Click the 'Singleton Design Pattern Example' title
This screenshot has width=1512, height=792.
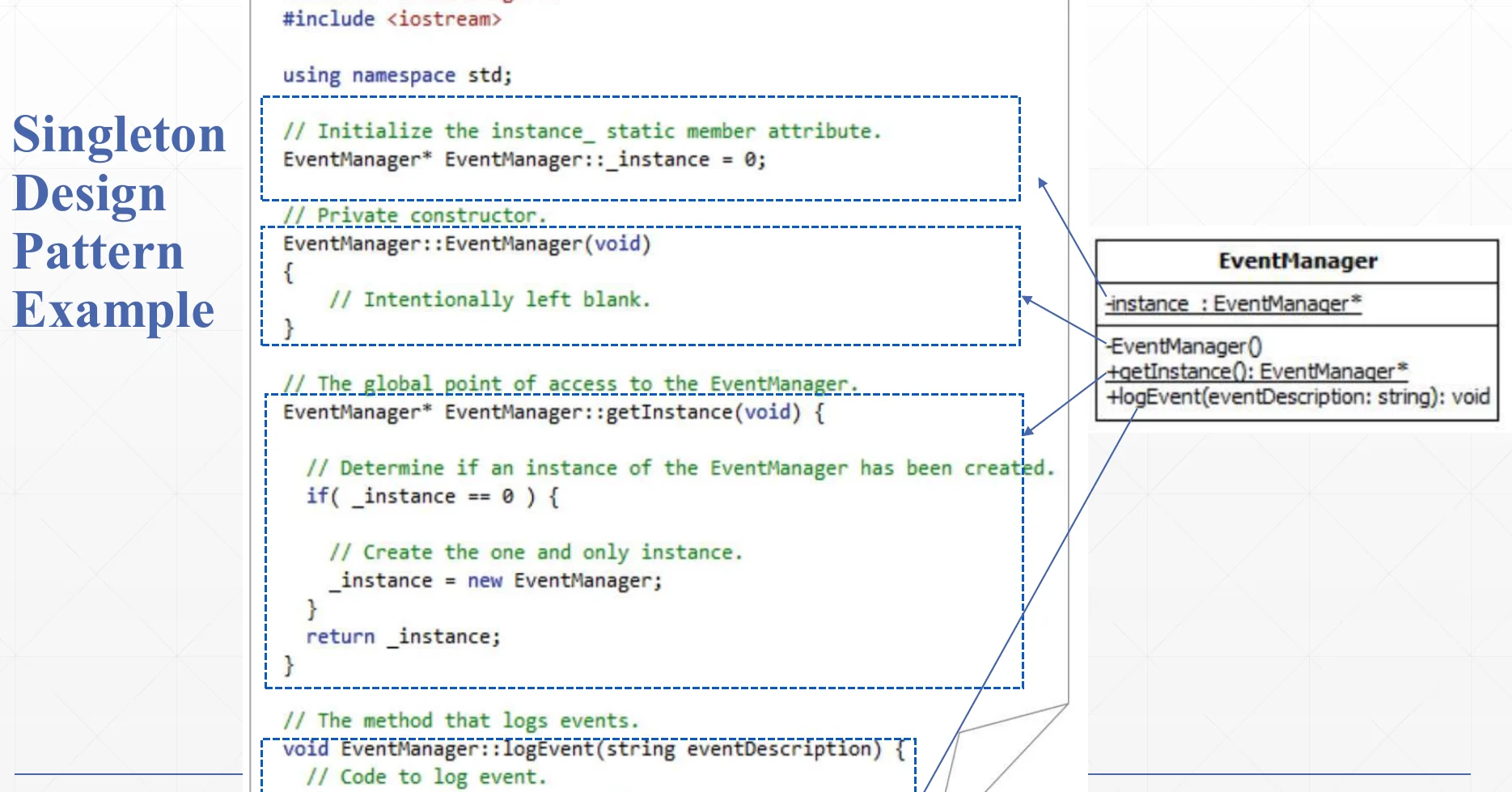coord(119,222)
